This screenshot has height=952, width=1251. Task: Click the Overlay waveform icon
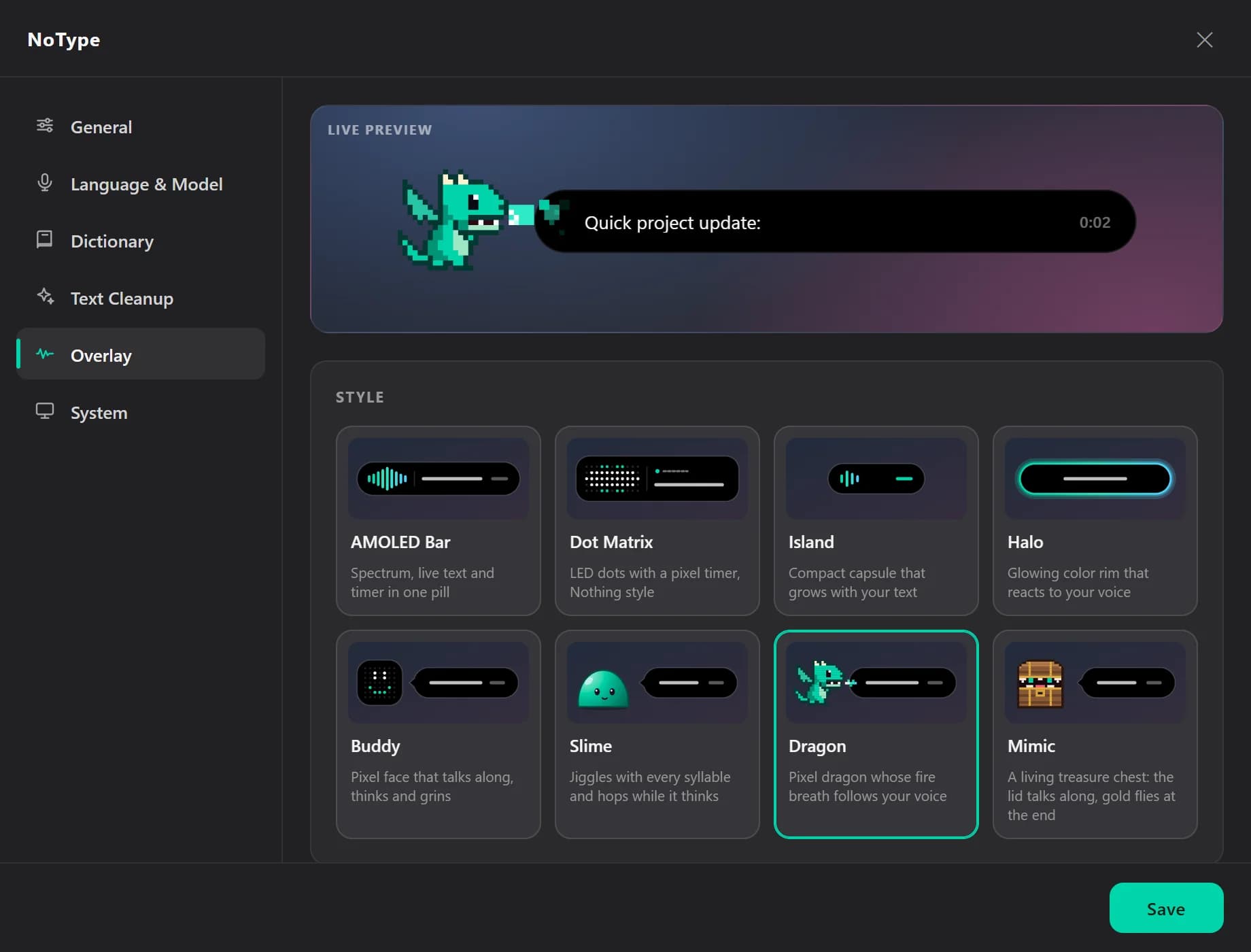45,354
